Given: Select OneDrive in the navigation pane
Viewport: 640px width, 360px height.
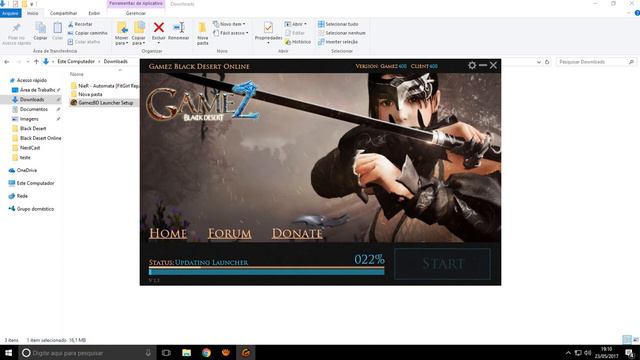Looking at the screenshot, I should pos(27,170).
